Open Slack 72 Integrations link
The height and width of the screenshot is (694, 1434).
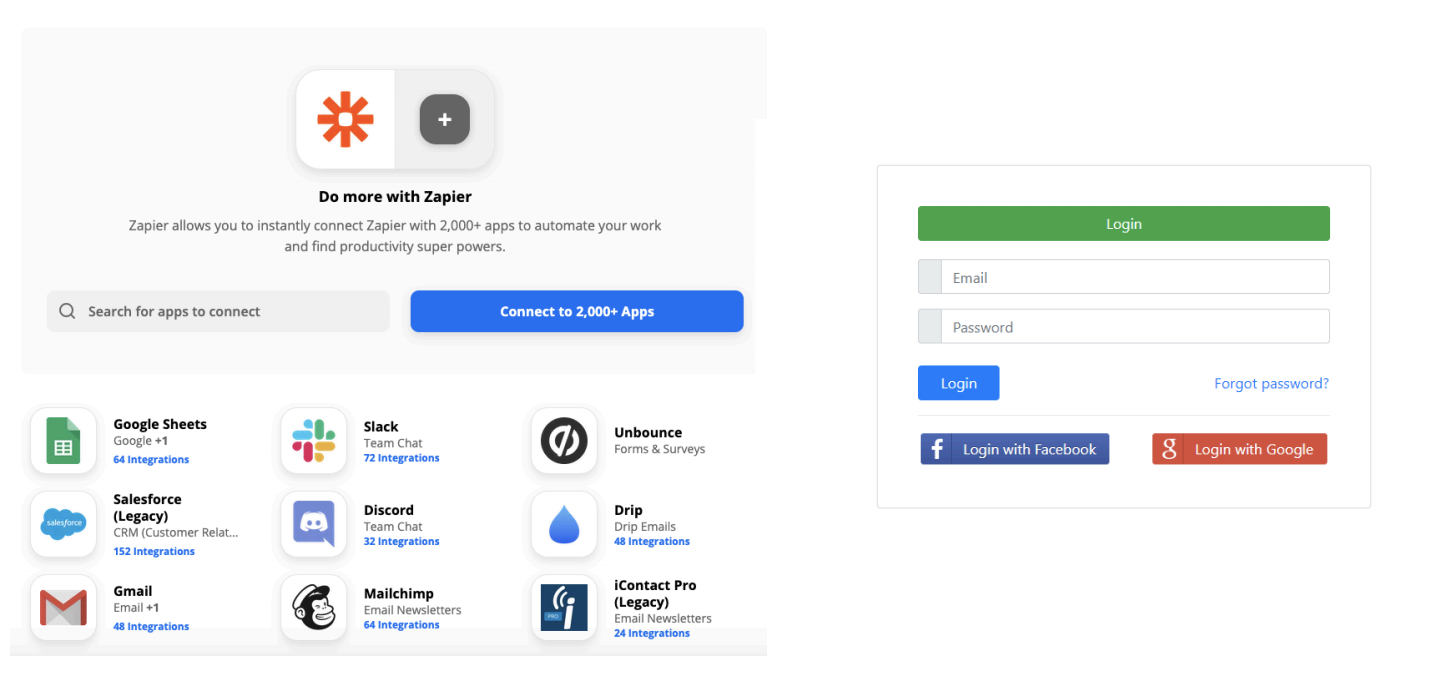[x=401, y=458]
